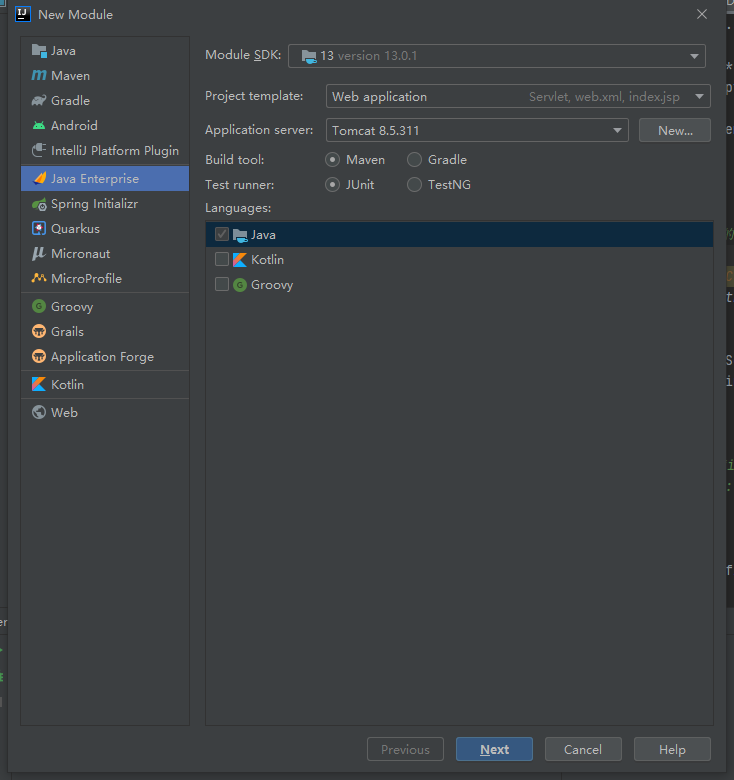
Task: Click the Kotlin row text in Languages list
Action: click(x=268, y=260)
